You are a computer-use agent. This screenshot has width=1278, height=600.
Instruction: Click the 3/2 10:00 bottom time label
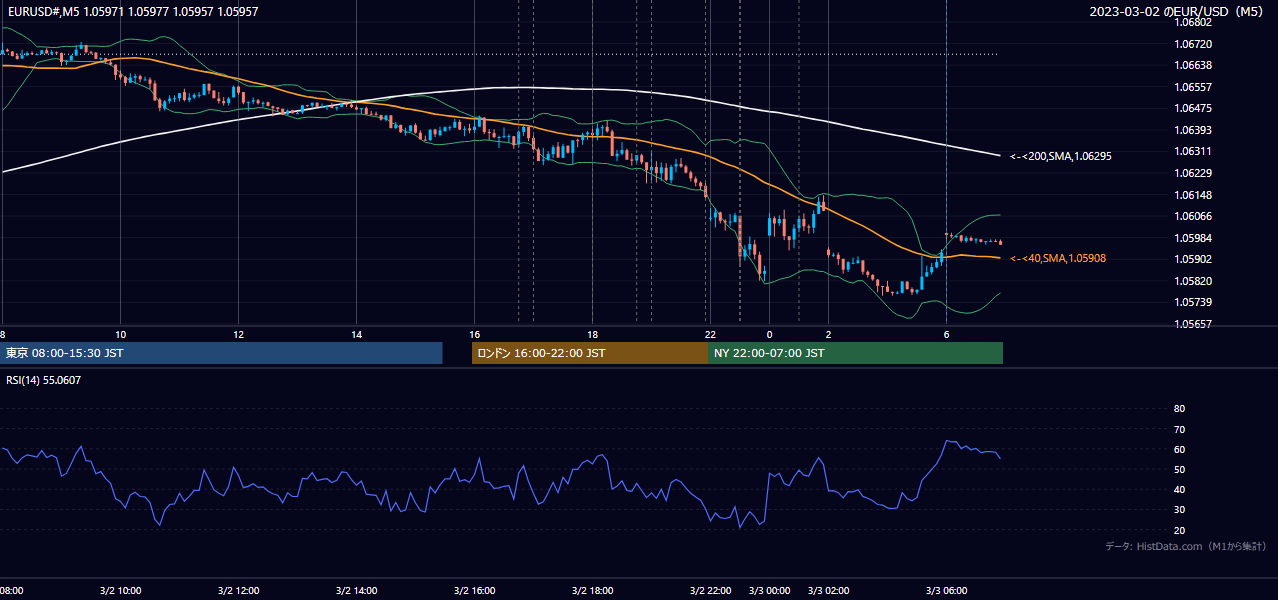(x=120, y=591)
